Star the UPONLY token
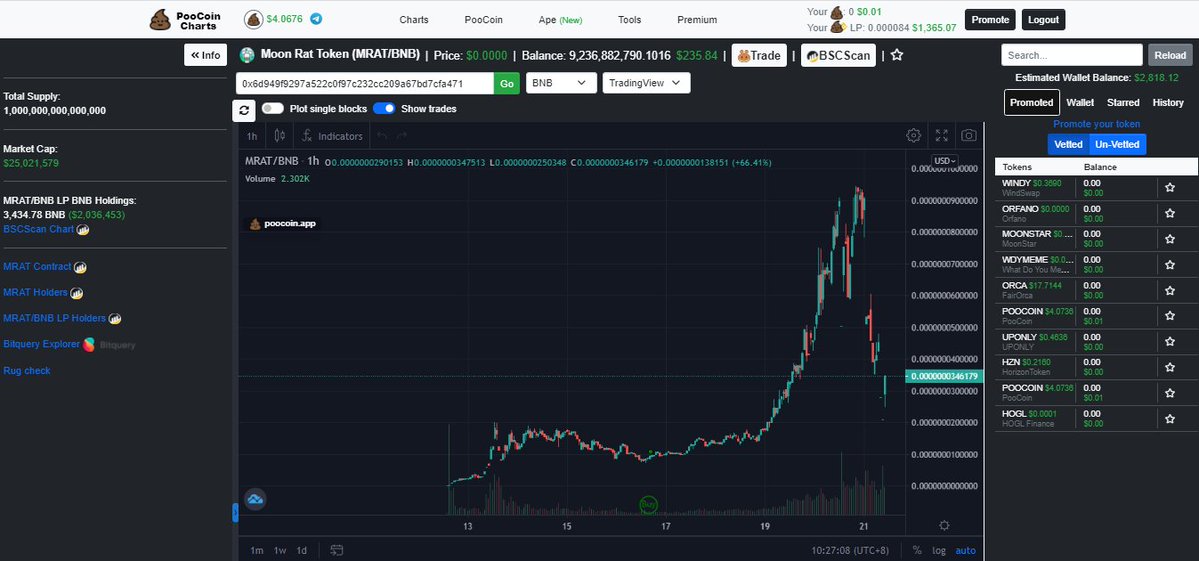 tap(1170, 342)
